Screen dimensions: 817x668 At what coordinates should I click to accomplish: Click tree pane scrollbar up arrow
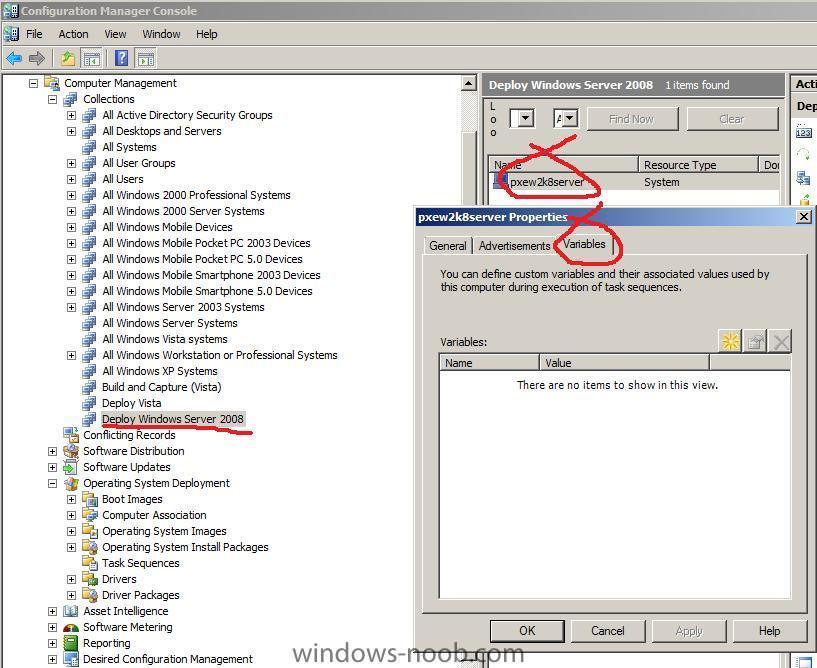[469, 83]
